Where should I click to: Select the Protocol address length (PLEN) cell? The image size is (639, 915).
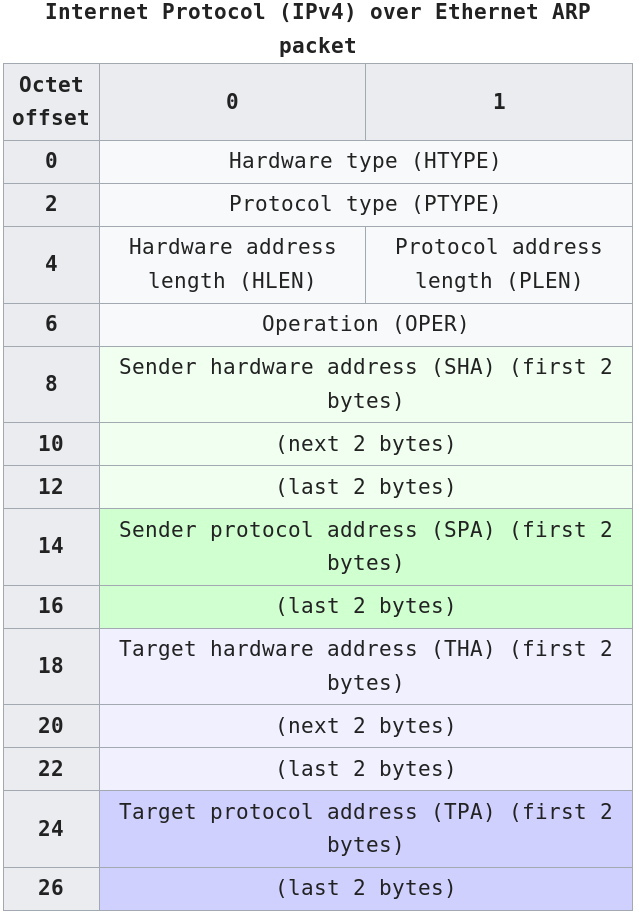click(498, 264)
